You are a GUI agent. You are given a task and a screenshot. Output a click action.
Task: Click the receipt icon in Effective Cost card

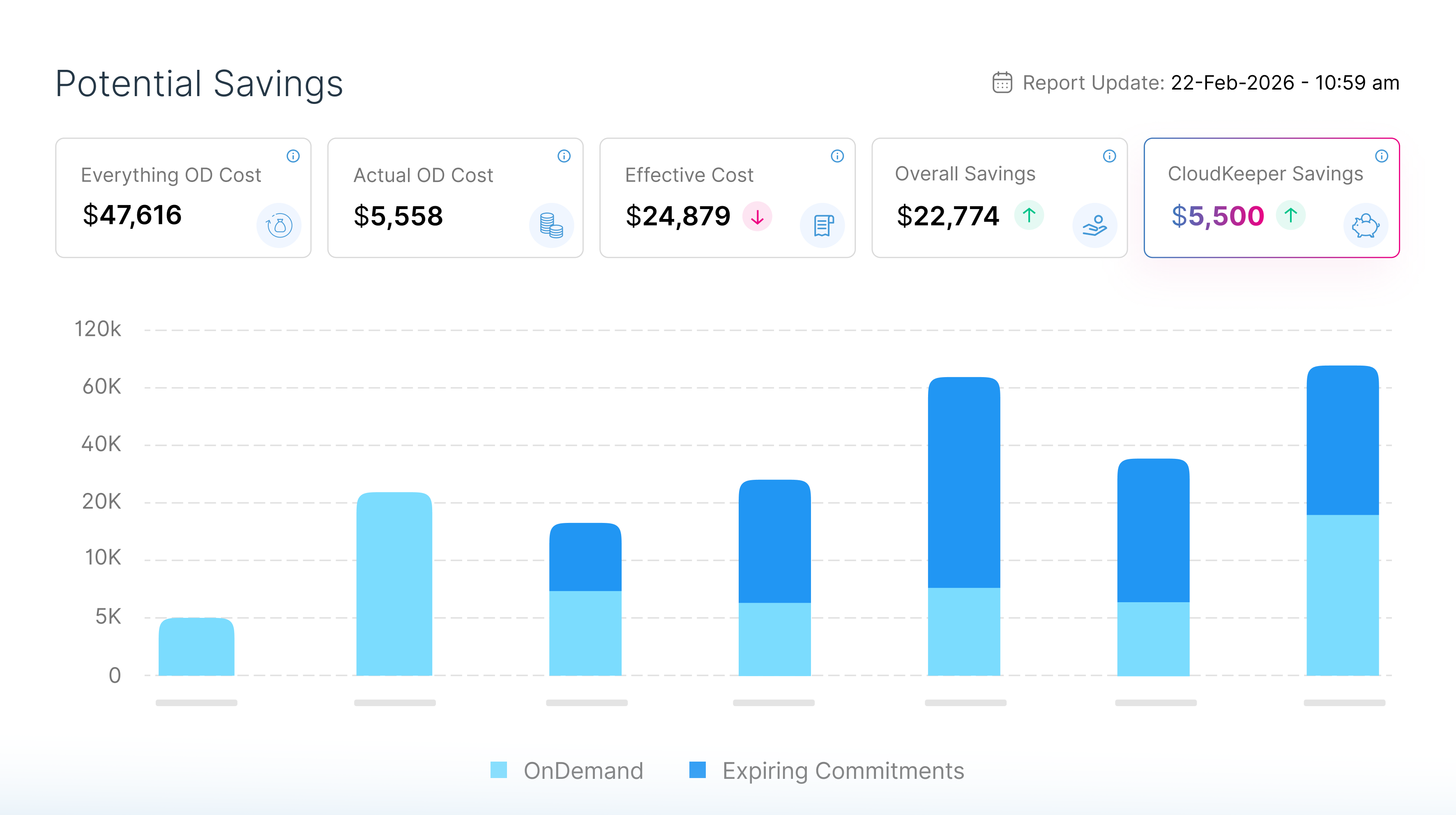823,226
